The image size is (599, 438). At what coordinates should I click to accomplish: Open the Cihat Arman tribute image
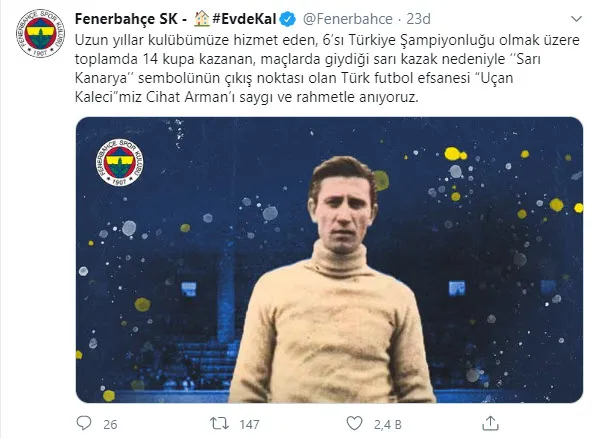pyautogui.click(x=329, y=260)
